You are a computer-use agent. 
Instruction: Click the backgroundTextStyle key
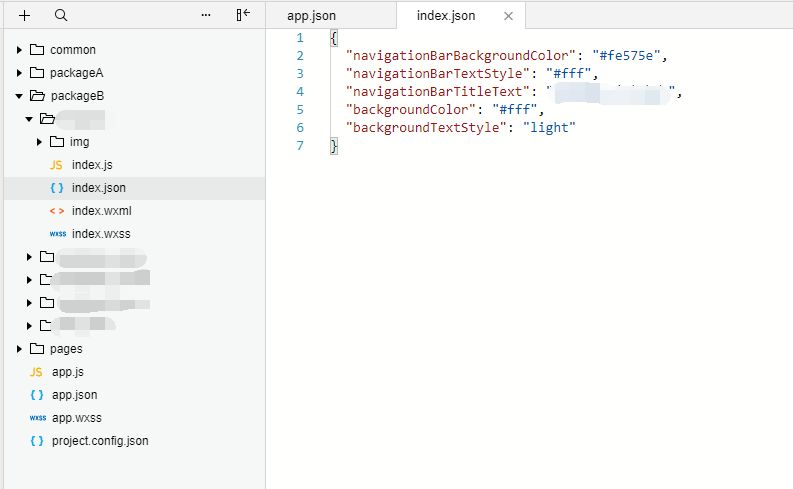[x=426, y=127]
